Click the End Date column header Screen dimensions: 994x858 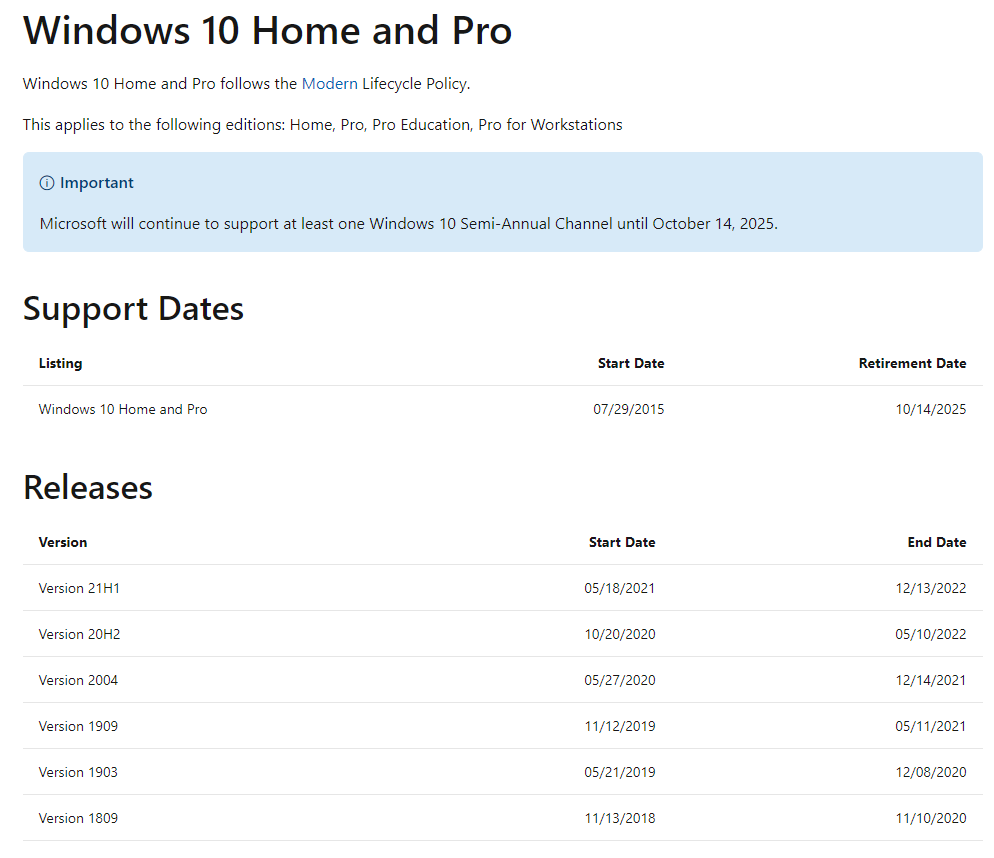point(936,542)
